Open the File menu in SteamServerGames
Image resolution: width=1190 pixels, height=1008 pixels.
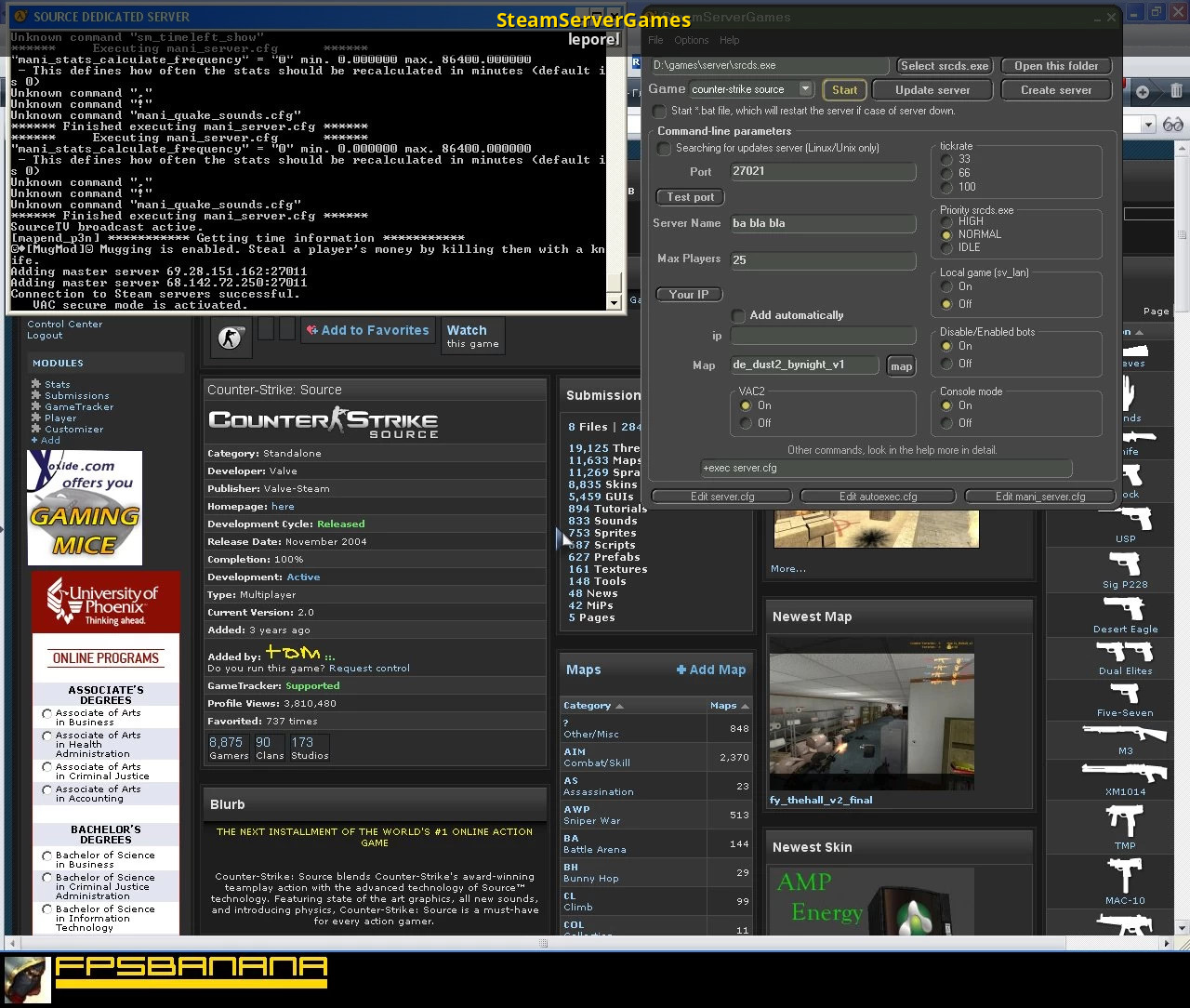tap(655, 40)
